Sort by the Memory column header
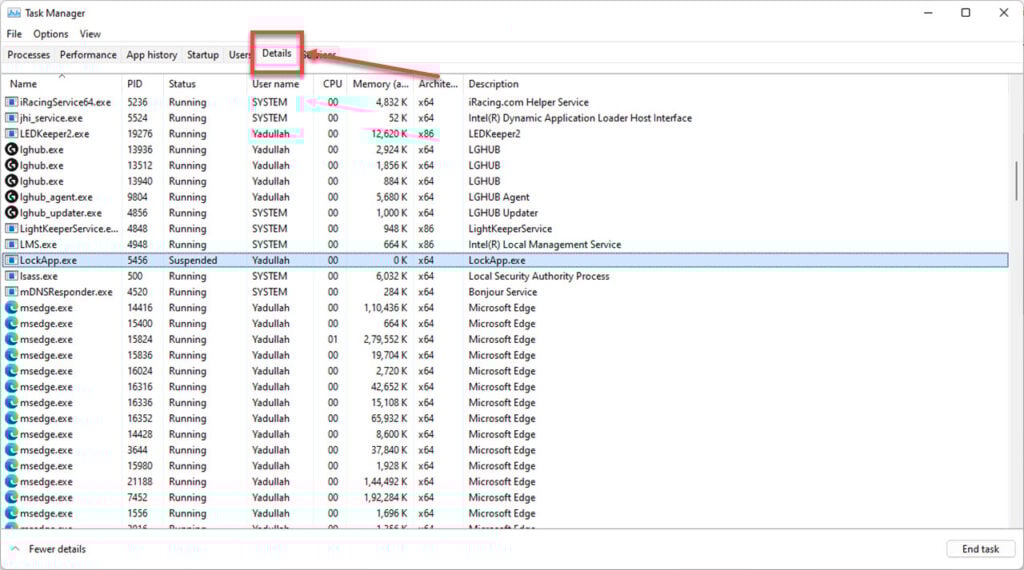This screenshot has width=1024, height=570. click(381, 84)
